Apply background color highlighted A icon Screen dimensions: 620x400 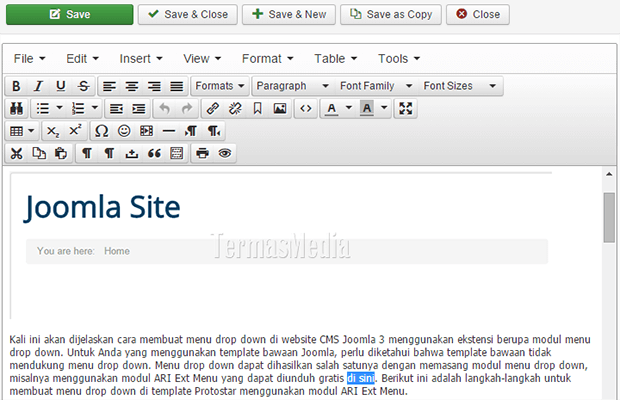coord(367,108)
